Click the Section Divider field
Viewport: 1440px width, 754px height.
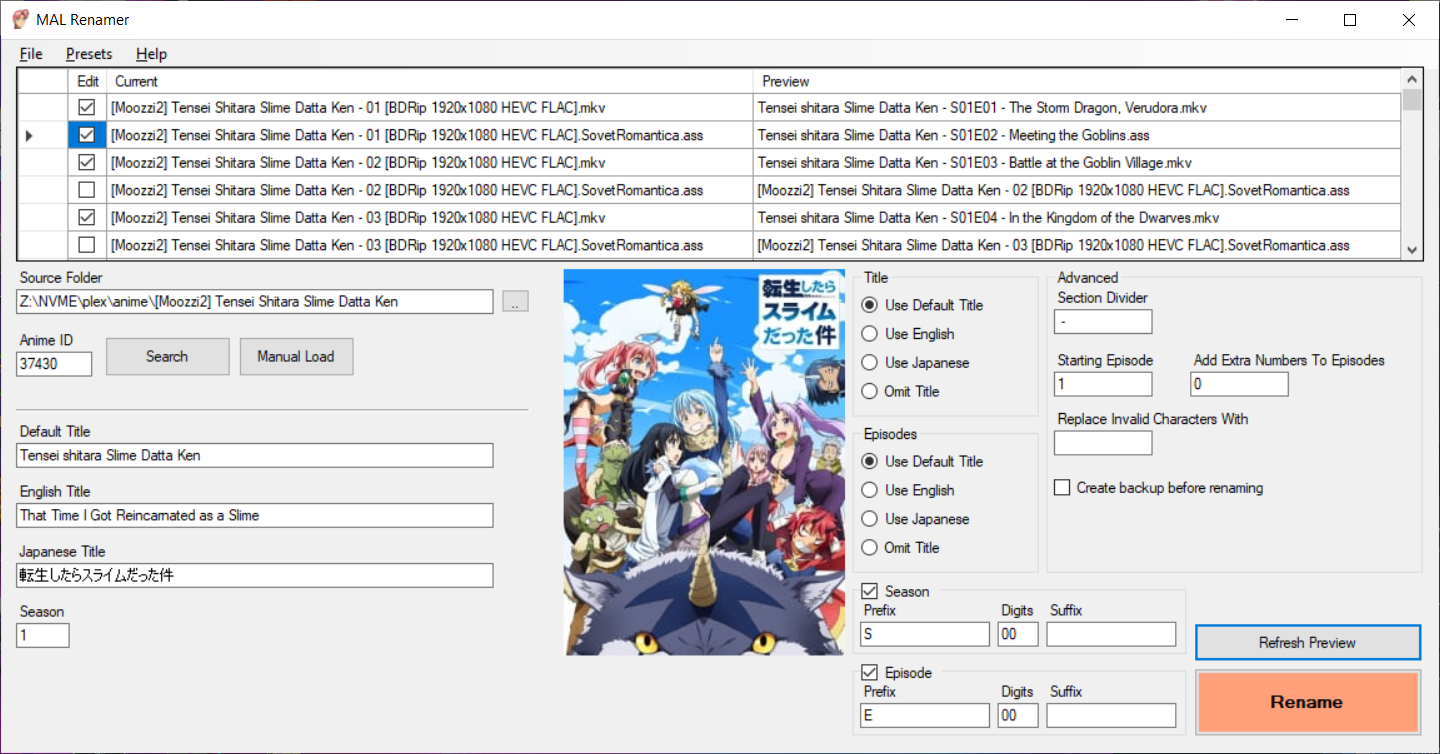[x=1103, y=321]
